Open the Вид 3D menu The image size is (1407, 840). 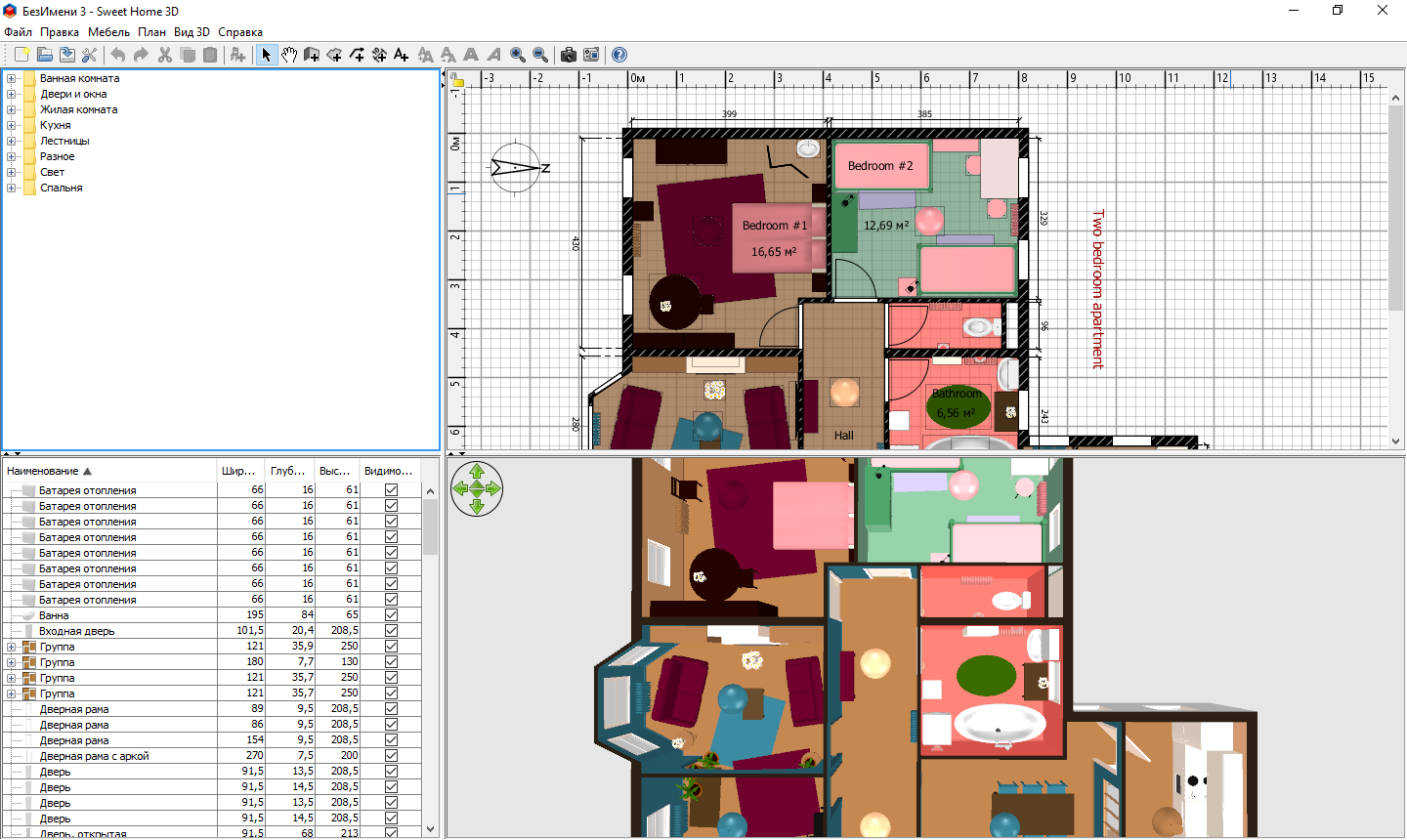pyautogui.click(x=192, y=32)
